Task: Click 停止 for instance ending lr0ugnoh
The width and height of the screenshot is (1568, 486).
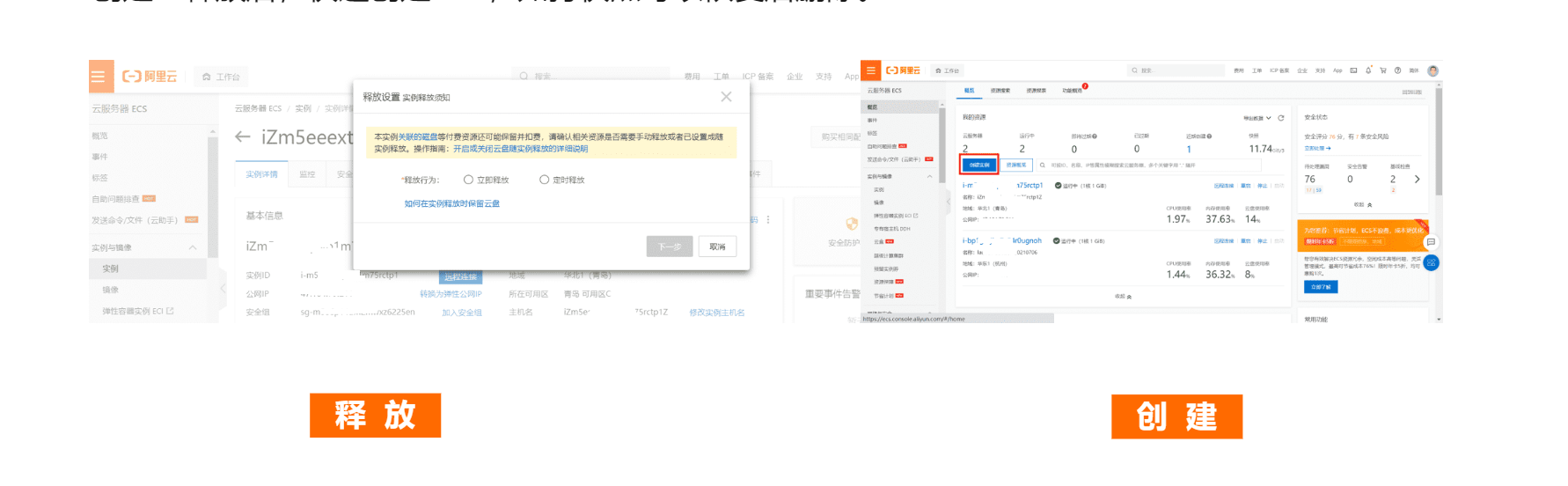Action: tap(1262, 241)
